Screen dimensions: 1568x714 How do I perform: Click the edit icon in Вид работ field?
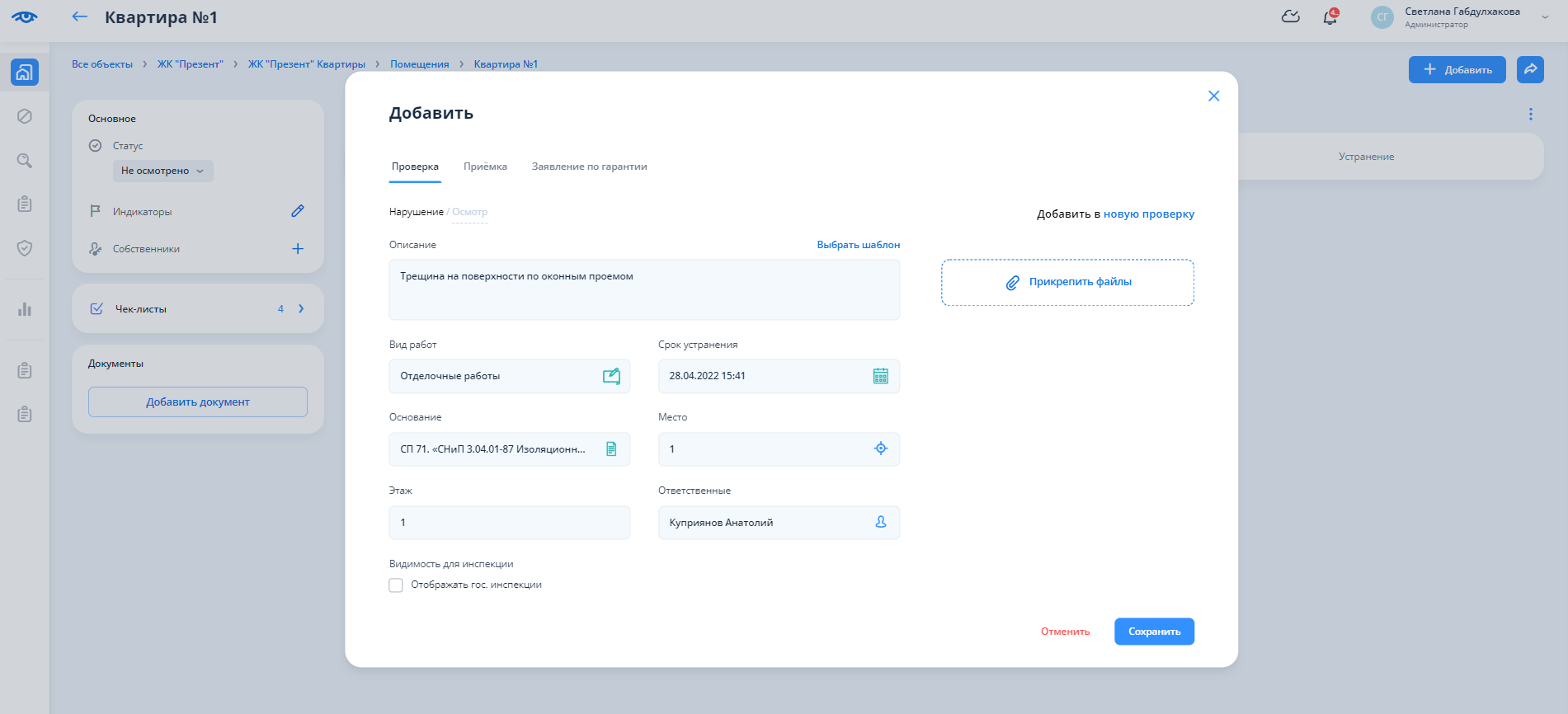pyautogui.click(x=611, y=376)
